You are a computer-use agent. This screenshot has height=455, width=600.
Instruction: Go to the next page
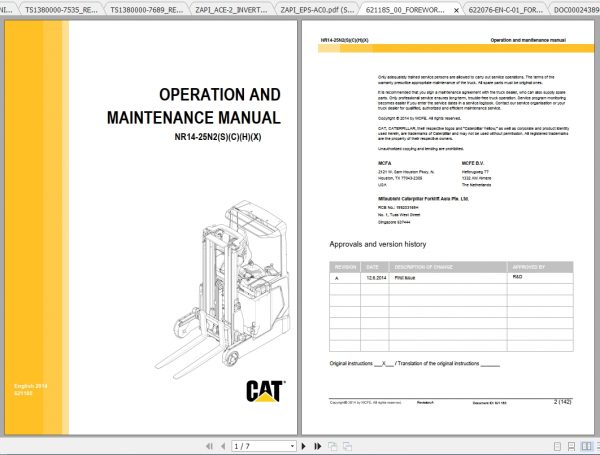[x=303, y=446]
